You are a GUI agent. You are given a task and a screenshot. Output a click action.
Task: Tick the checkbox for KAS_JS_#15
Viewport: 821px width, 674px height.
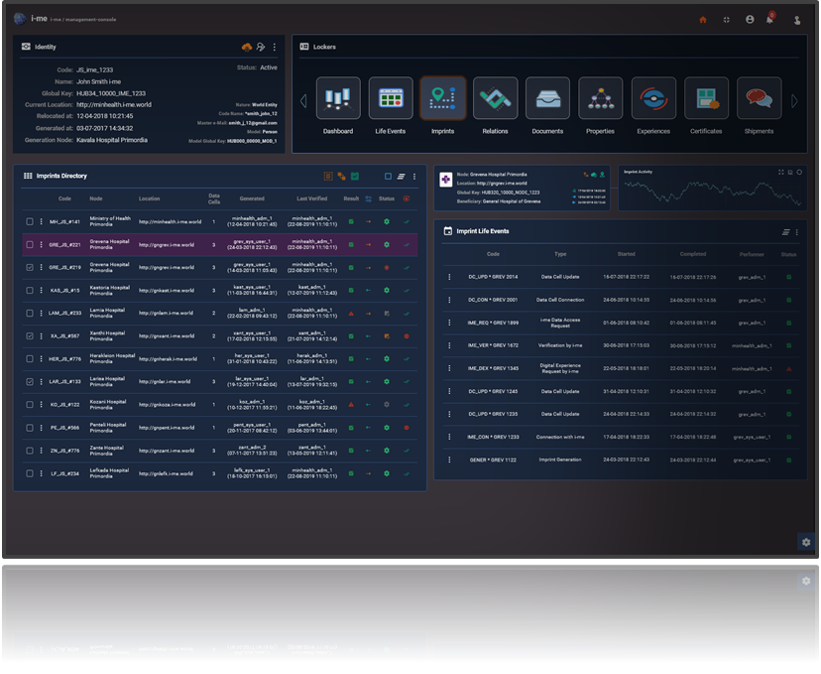click(x=30, y=290)
